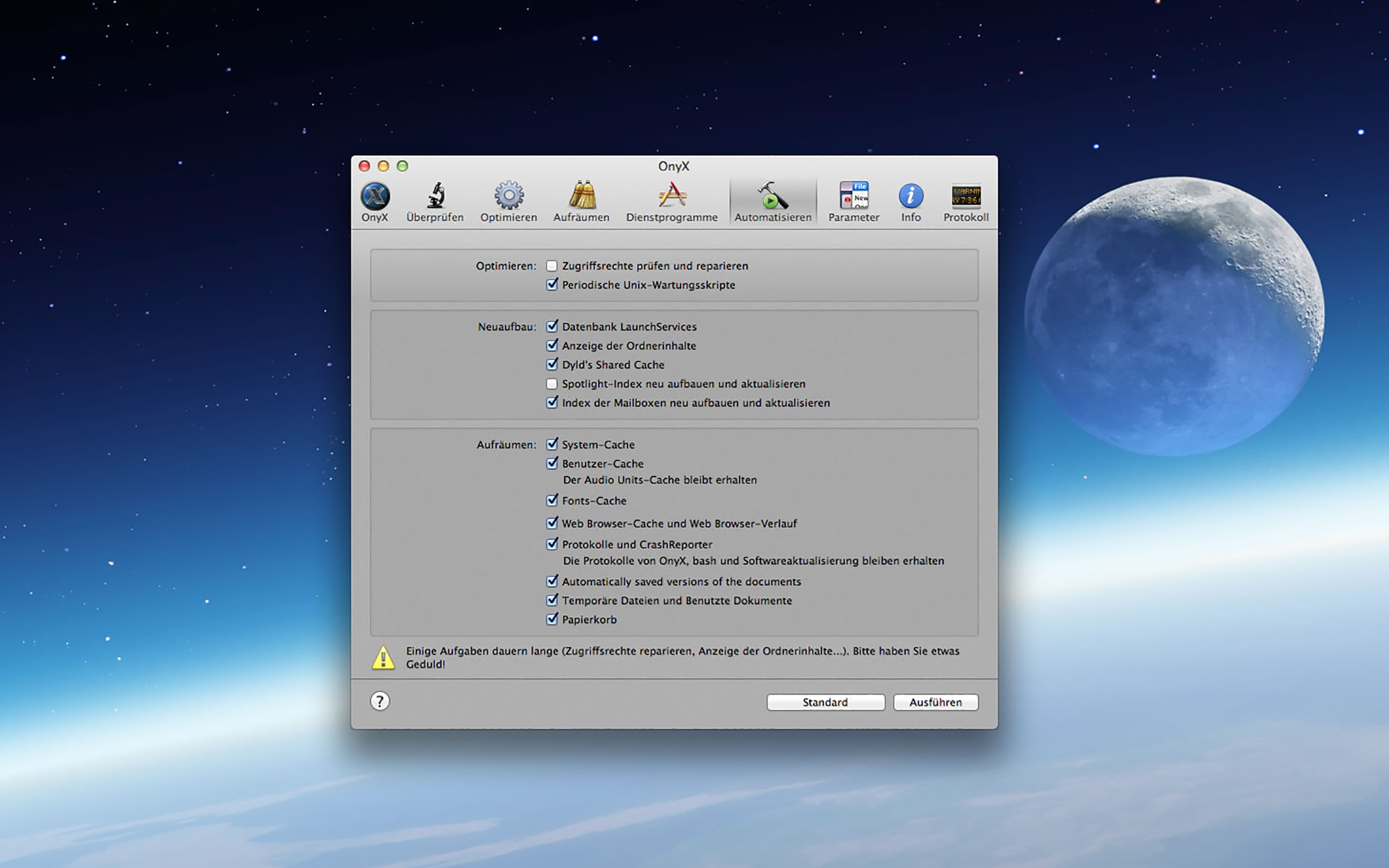1389x868 pixels.
Task: Disable Fonts-Cache cleaning
Action: [552, 501]
